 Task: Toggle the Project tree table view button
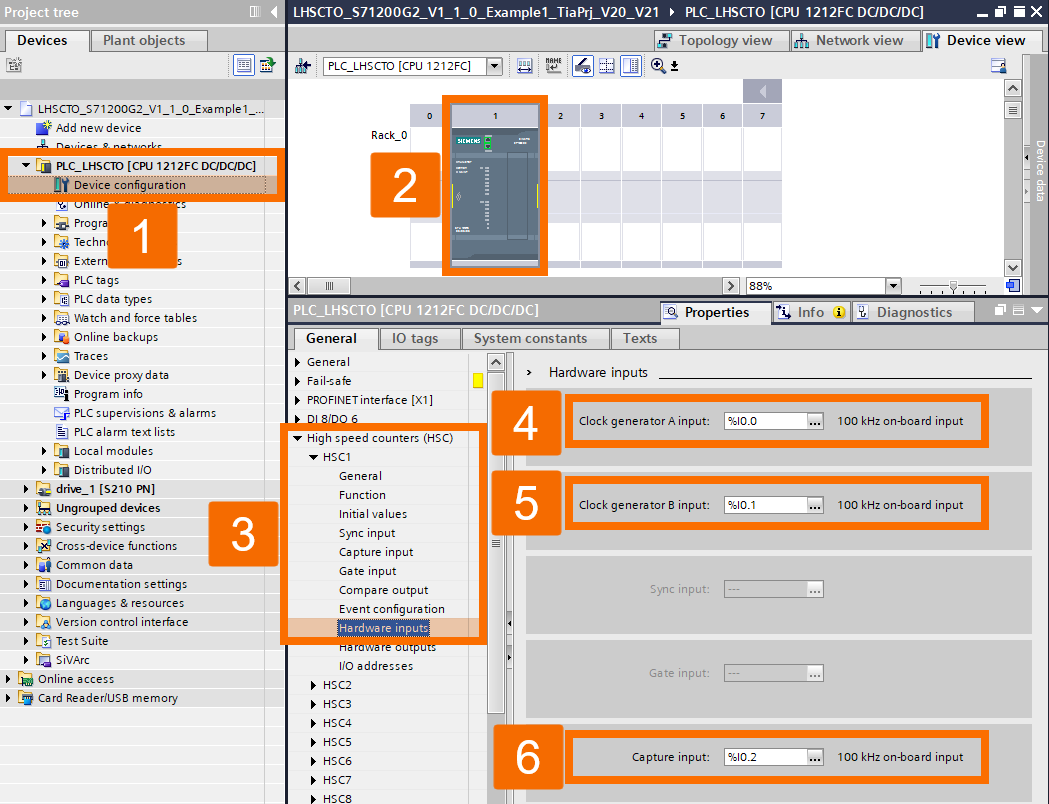click(x=244, y=65)
